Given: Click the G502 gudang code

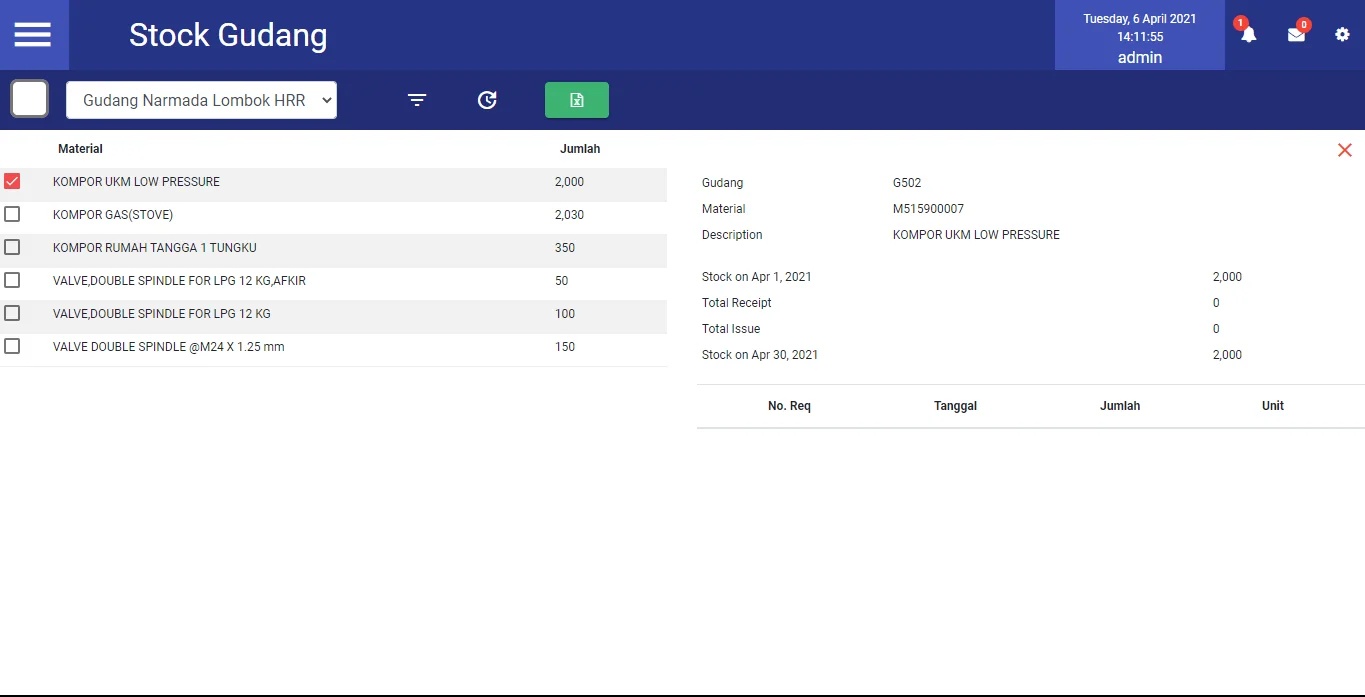Looking at the screenshot, I should (x=907, y=183).
